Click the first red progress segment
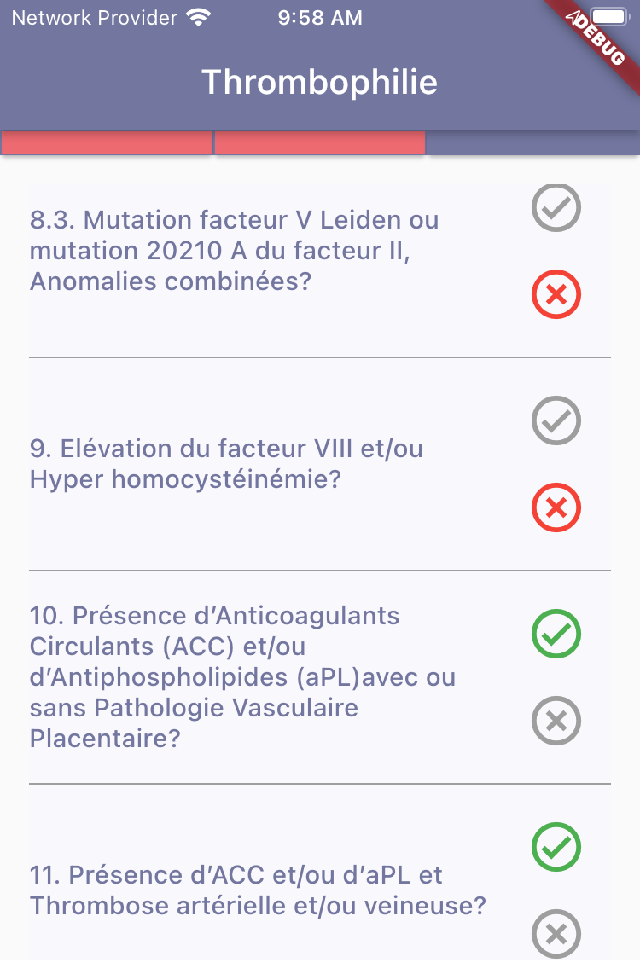The image size is (640, 960). click(106, 143)
